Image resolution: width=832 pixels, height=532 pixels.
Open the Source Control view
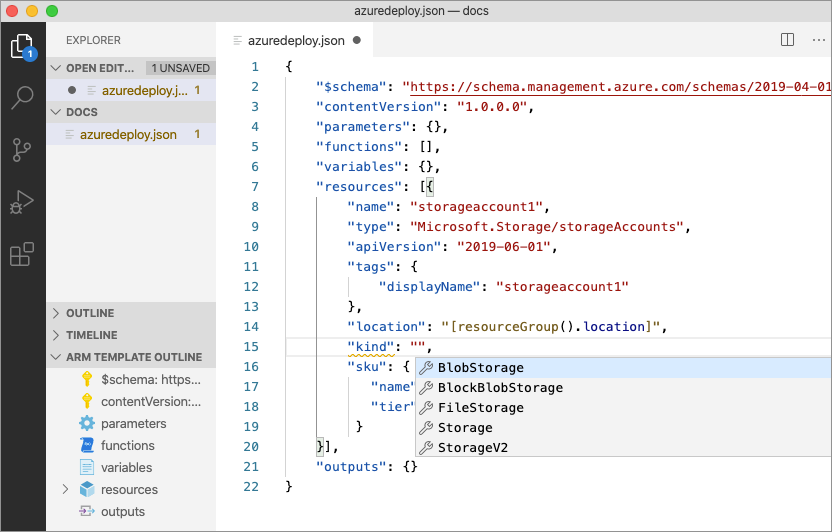(x=22, y=150)
